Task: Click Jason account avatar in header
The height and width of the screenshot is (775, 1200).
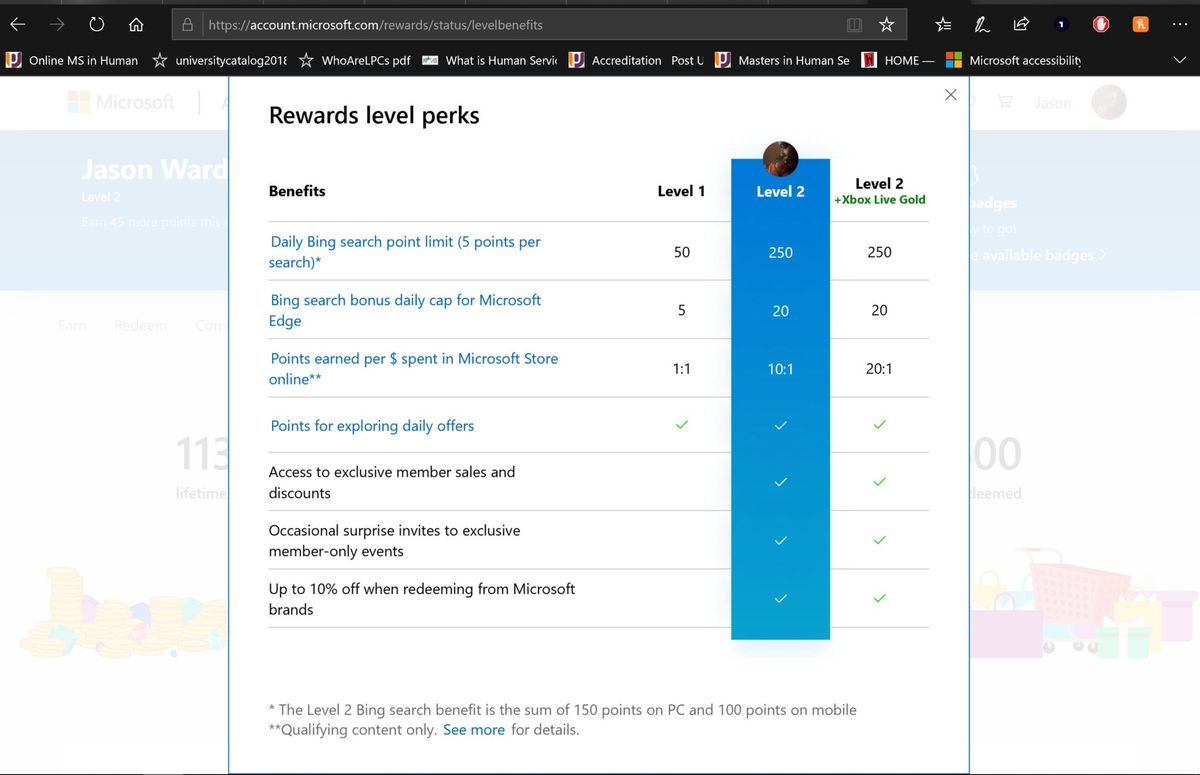Action: pos(1109,102)
